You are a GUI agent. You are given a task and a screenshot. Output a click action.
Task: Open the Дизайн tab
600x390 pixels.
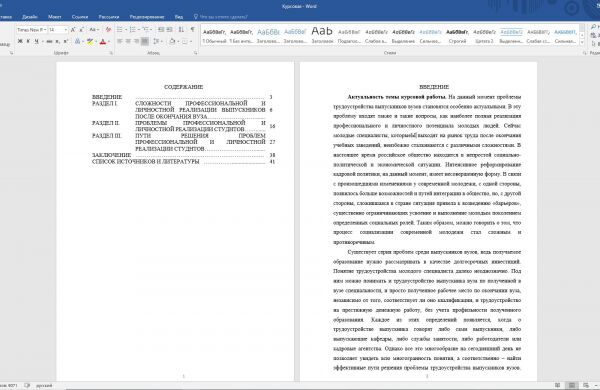pyautogui.click(x=29, y=17)
